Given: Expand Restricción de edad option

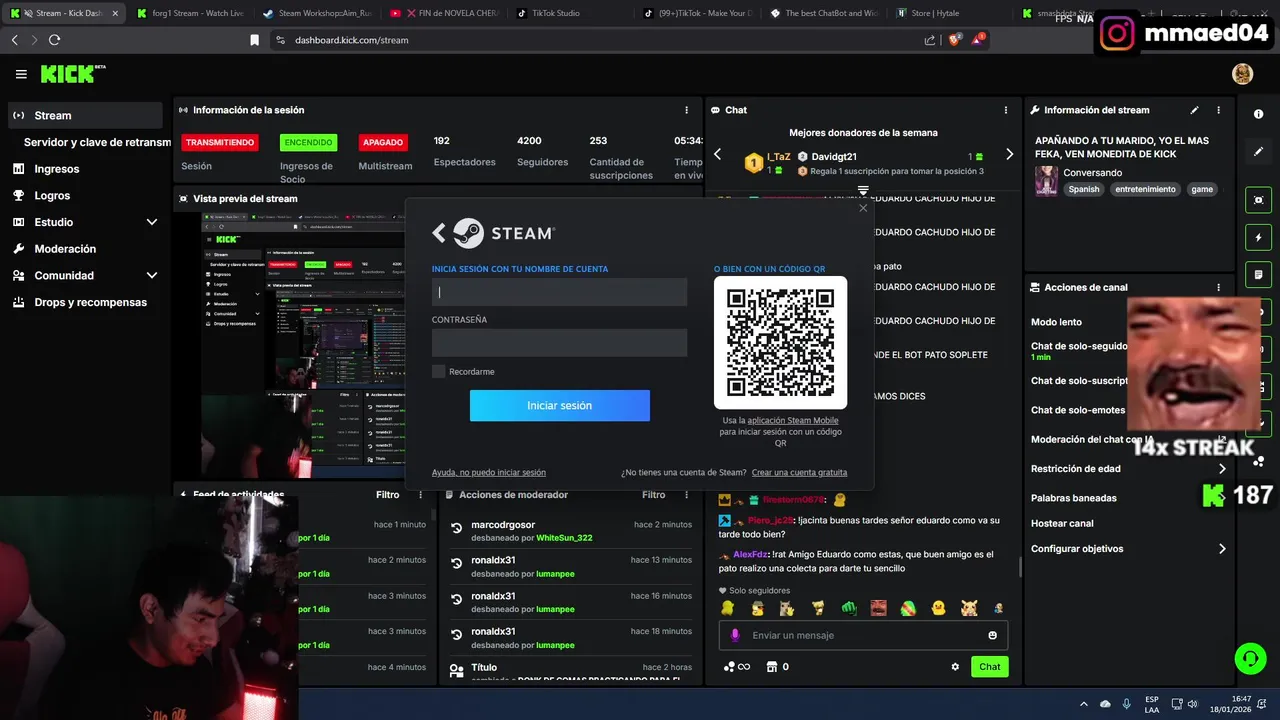Looking at the screenshot, I should coord(1222,469).
